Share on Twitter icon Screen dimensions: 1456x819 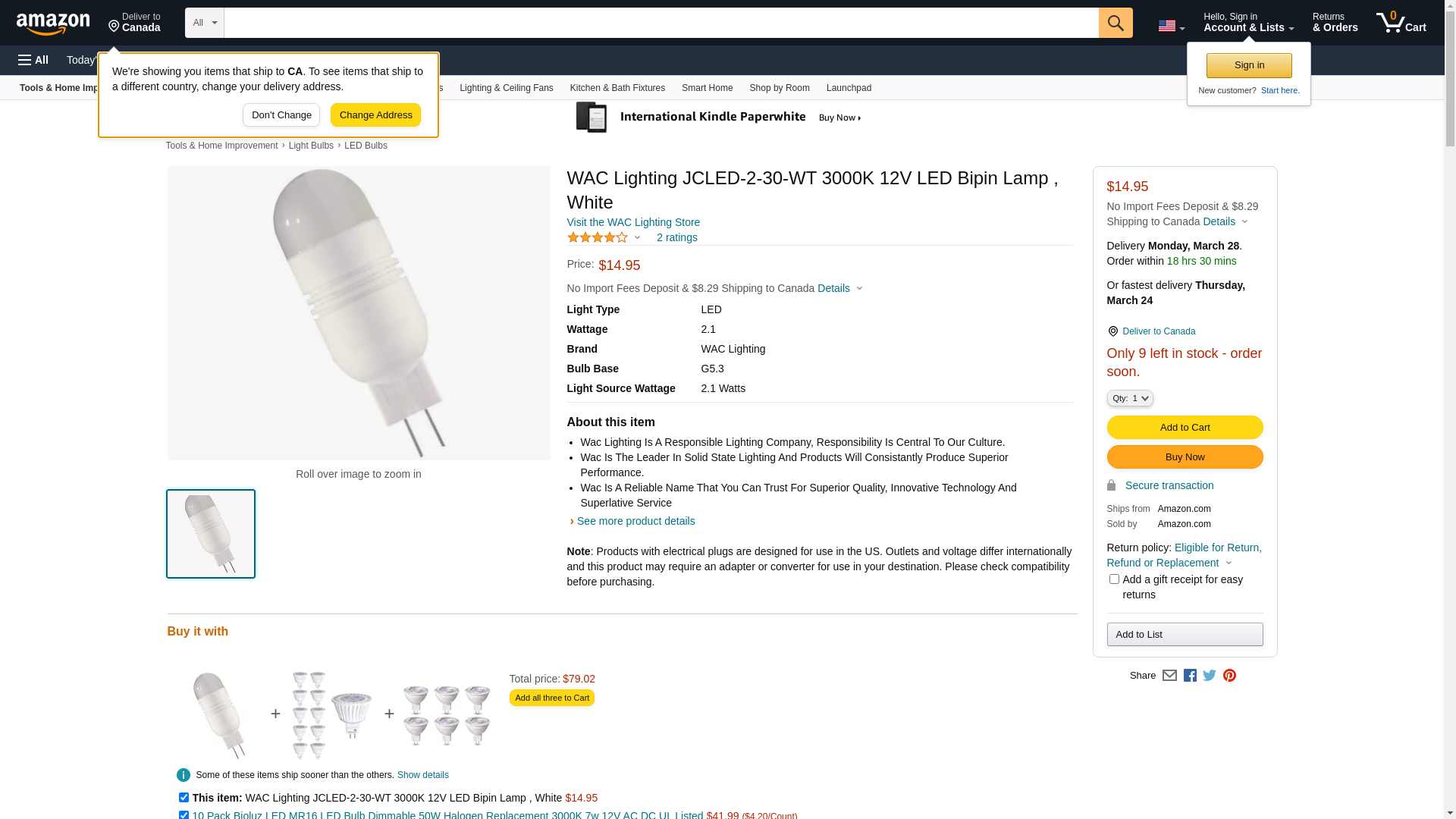tap(1210, 676)
